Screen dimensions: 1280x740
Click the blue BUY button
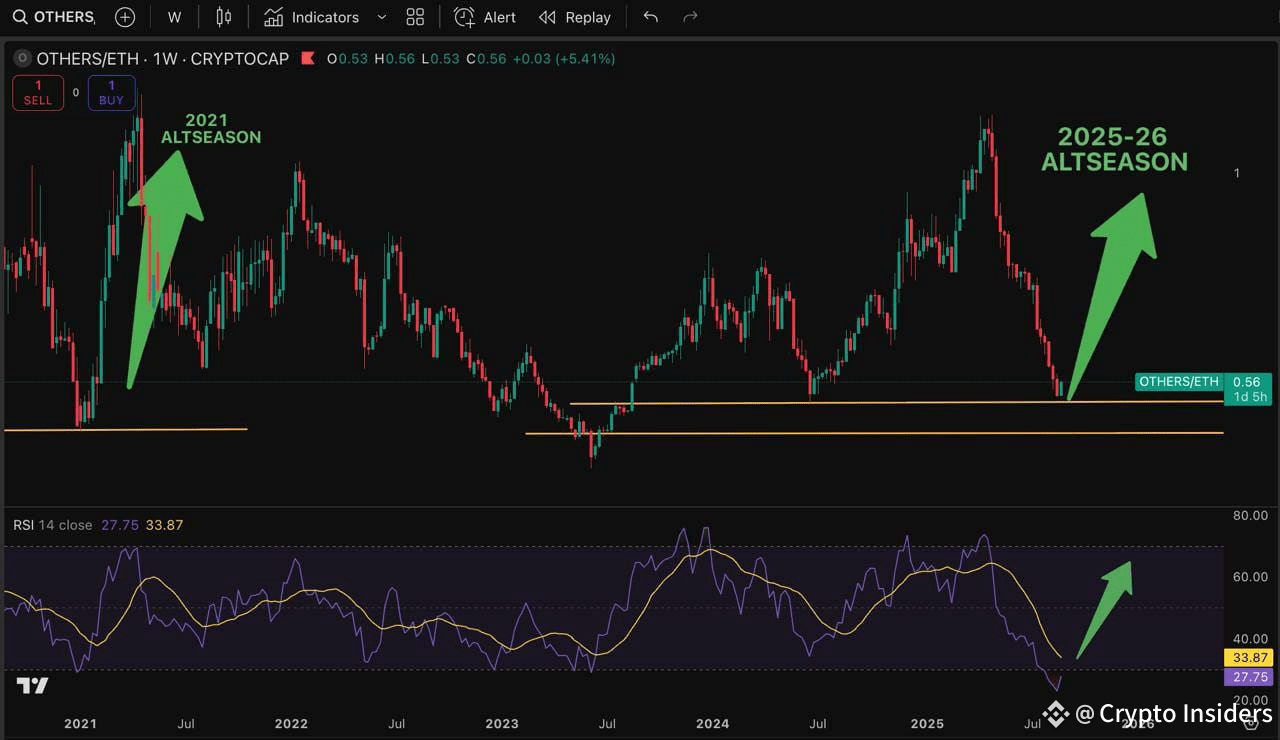(x=111, y=93)
